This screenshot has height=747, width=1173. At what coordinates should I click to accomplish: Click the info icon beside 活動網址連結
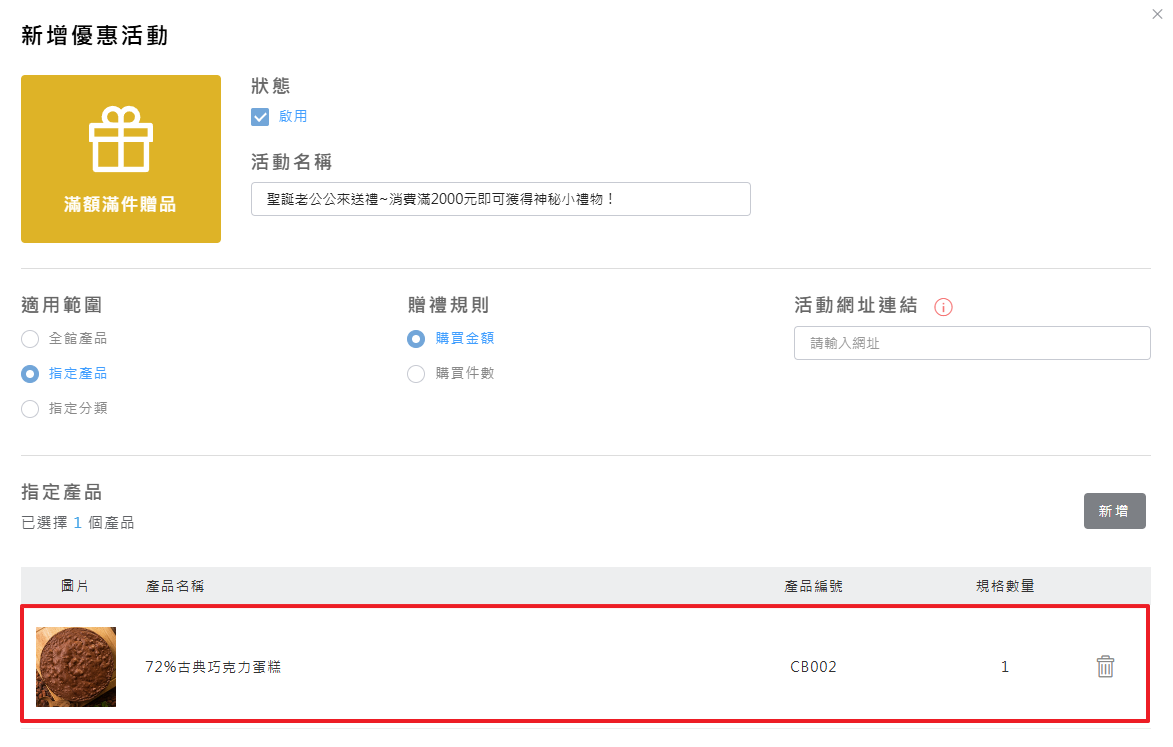[942, 307]
